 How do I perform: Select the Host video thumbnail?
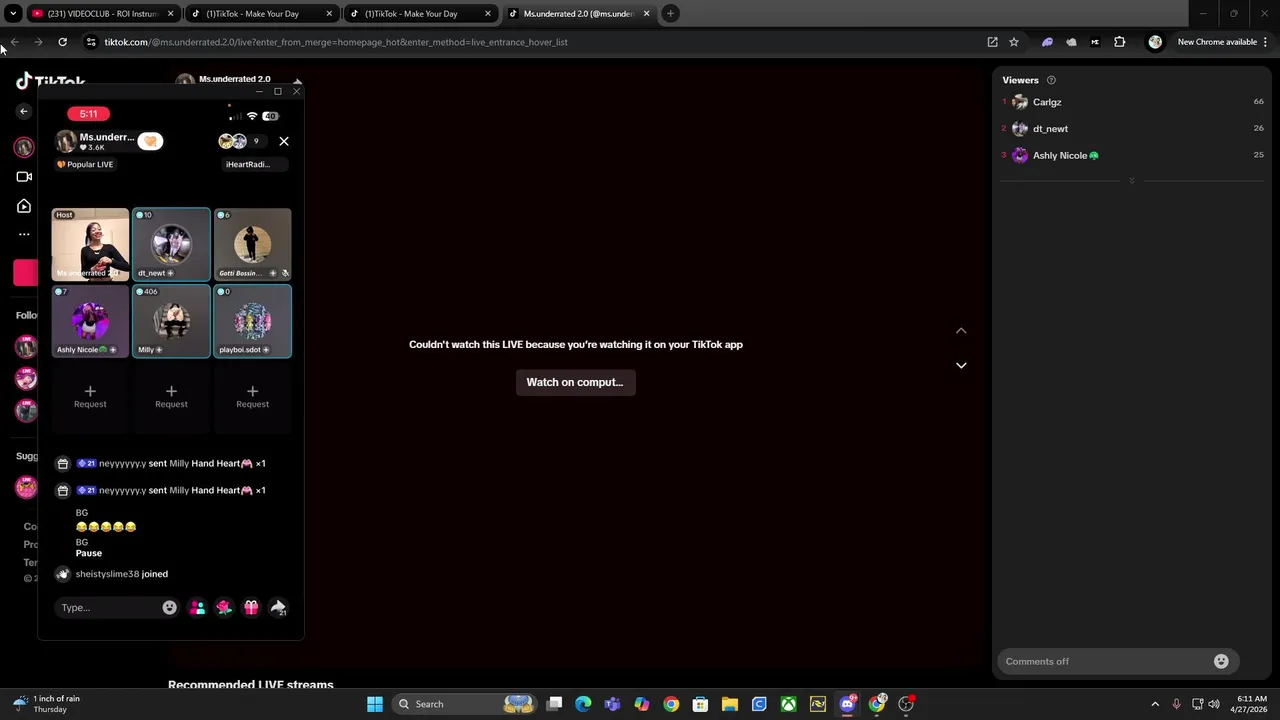(x=90, y=244)
